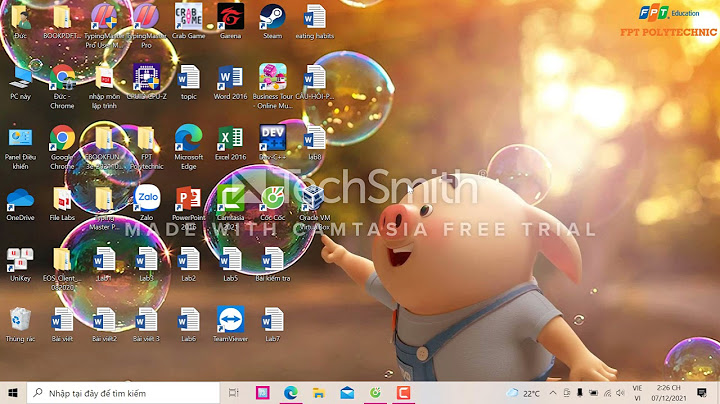Image resolution: width=720 pixels, height=404 pixels.
Task: Select the FPT Polytechnic folder
Action: (x=146, y=147)
